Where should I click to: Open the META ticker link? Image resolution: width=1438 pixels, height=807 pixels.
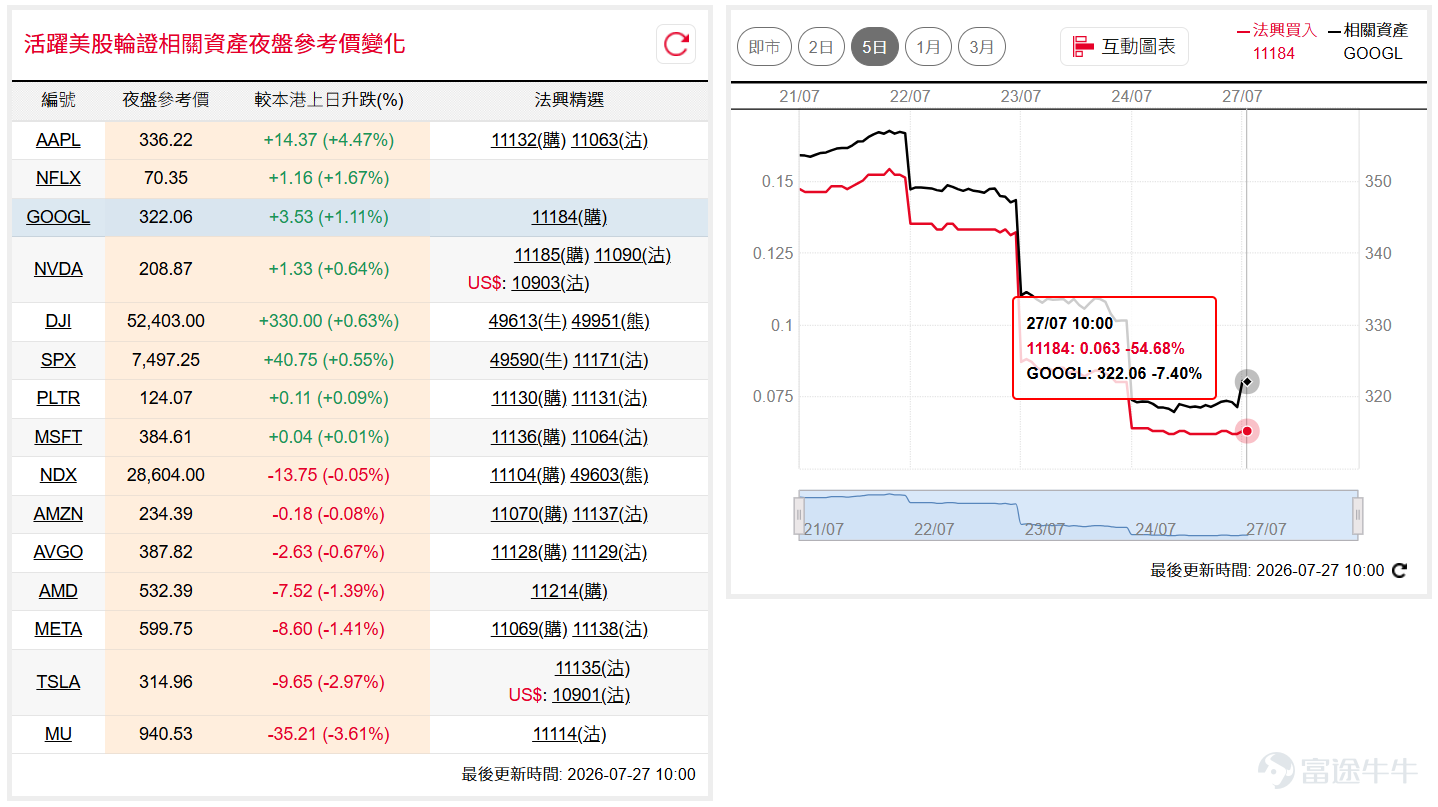point(58,629)
